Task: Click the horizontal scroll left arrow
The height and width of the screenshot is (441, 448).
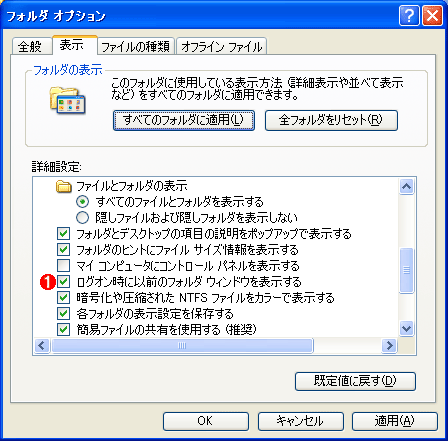Action: 42,345
